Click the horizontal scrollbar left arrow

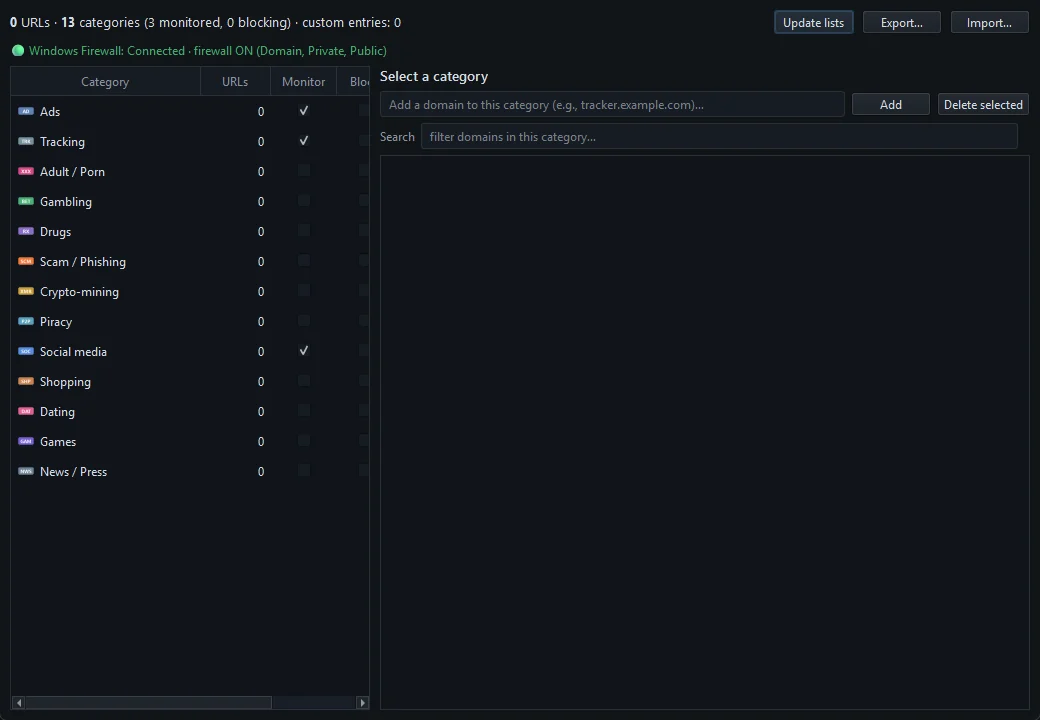click(x=19, y=703)
